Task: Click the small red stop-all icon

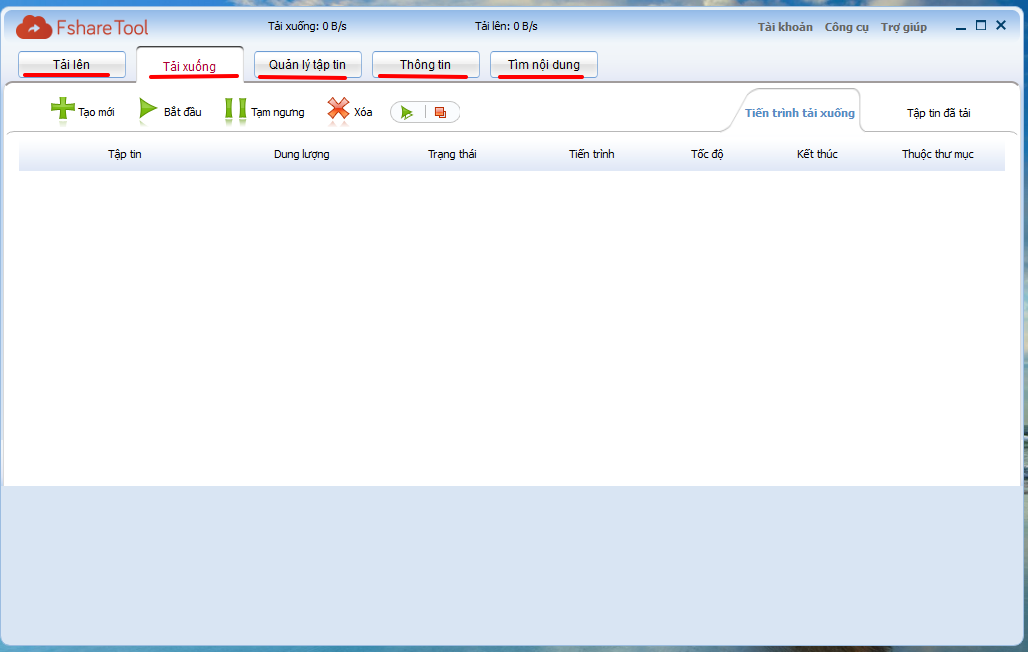Action: [x=441, y=113]
